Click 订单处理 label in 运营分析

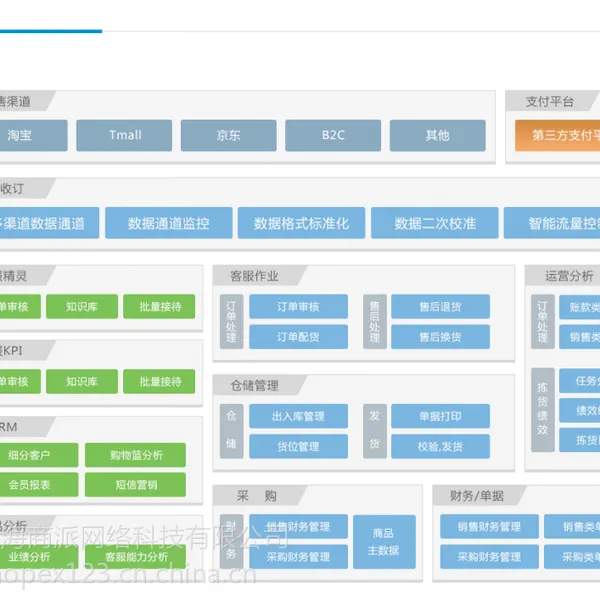[x=543, y=321]
